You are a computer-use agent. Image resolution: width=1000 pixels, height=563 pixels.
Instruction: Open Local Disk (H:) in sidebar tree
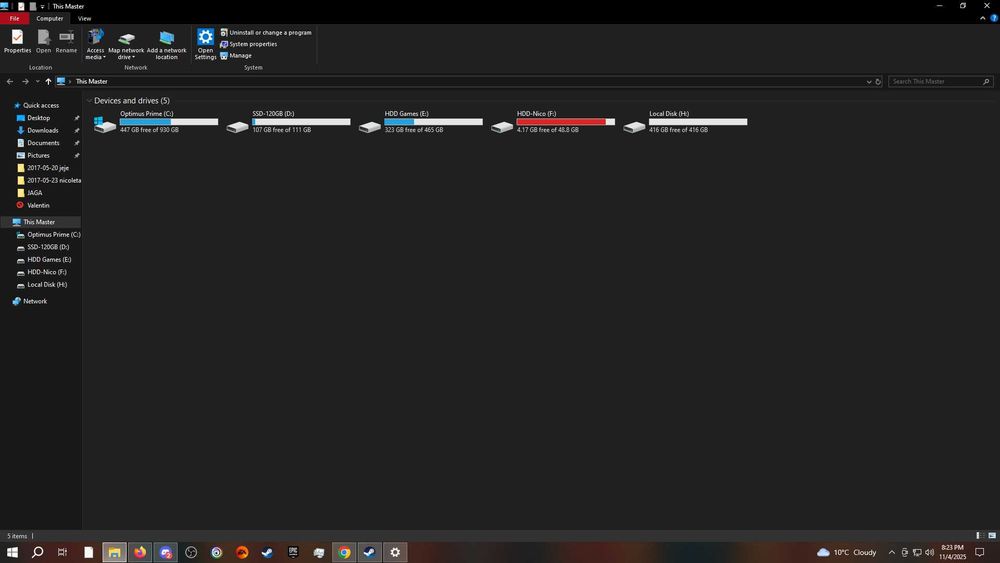point(47,284)
